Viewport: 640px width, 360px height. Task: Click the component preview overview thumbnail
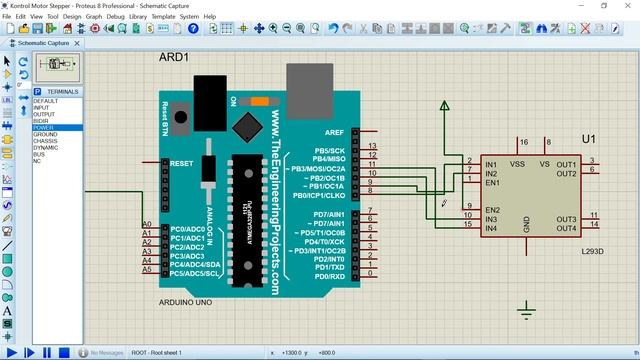coord(58,67)
